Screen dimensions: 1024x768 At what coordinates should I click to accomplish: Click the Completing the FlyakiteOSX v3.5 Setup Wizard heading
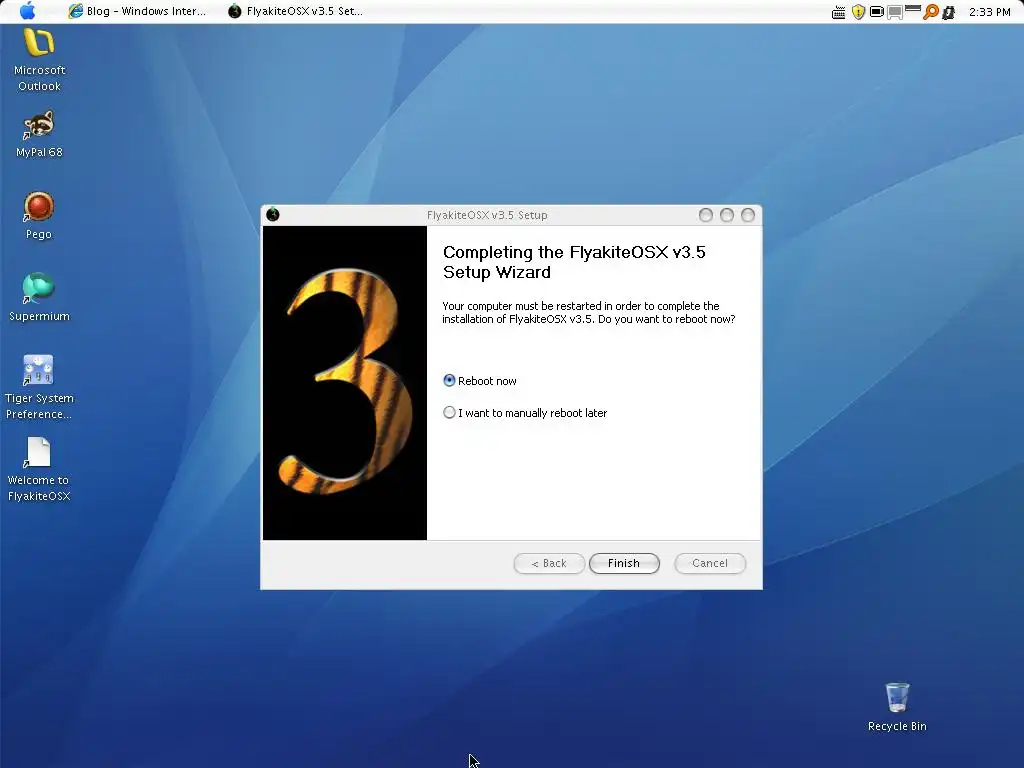[574, 262]
